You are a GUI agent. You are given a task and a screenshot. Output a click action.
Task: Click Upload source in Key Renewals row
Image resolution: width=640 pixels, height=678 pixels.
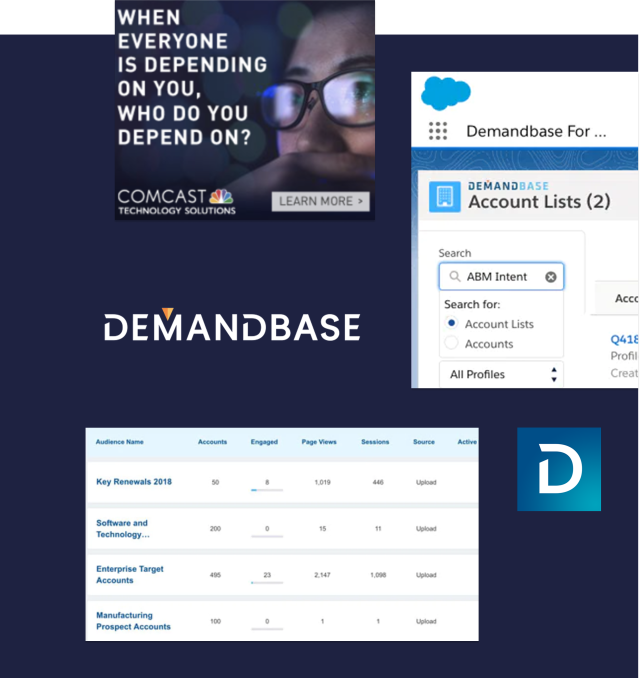pyautogui.click(x=426, y=482)
